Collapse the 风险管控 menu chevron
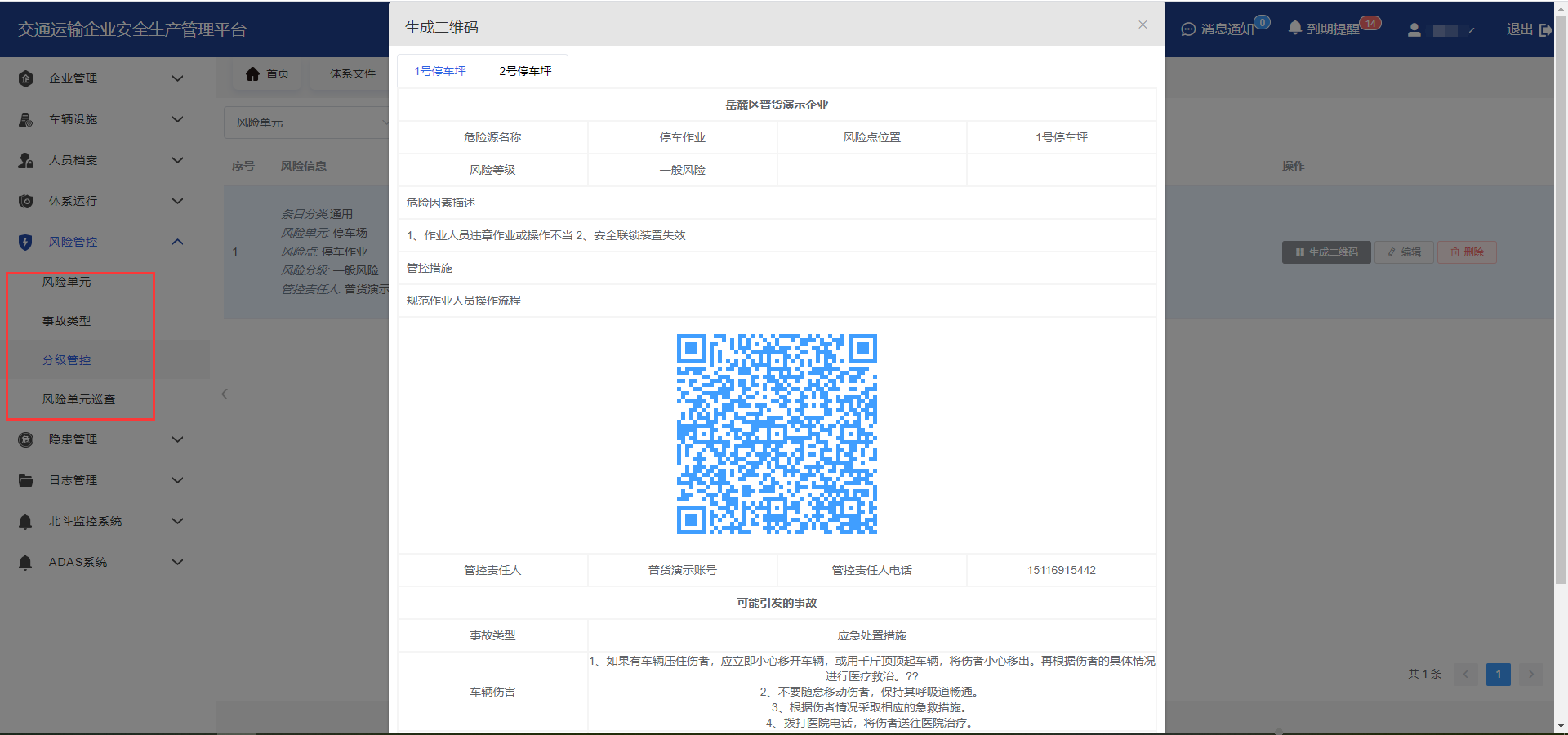Screen dimensions: 1568x735 point(177,242)
